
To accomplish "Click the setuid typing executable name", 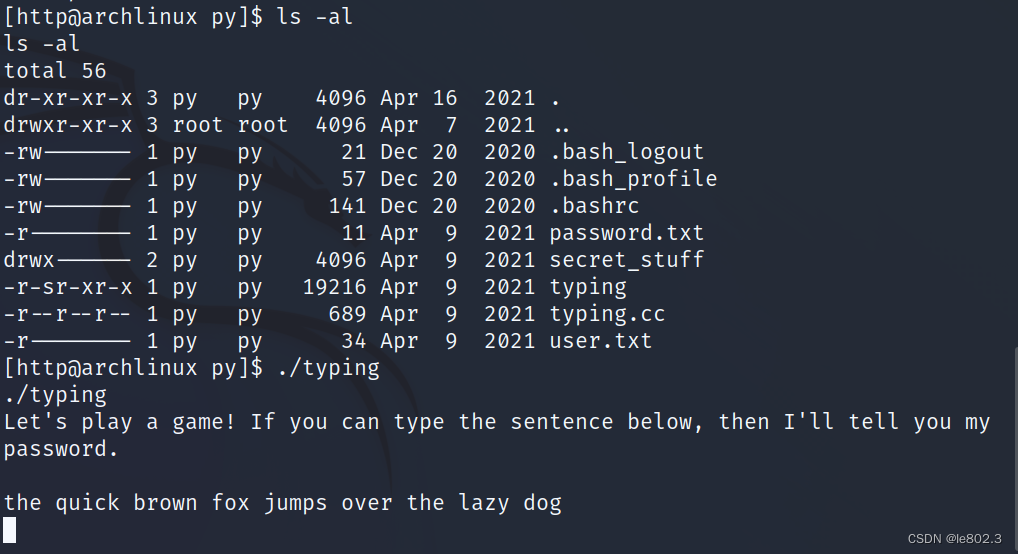I will coord(588,288).
